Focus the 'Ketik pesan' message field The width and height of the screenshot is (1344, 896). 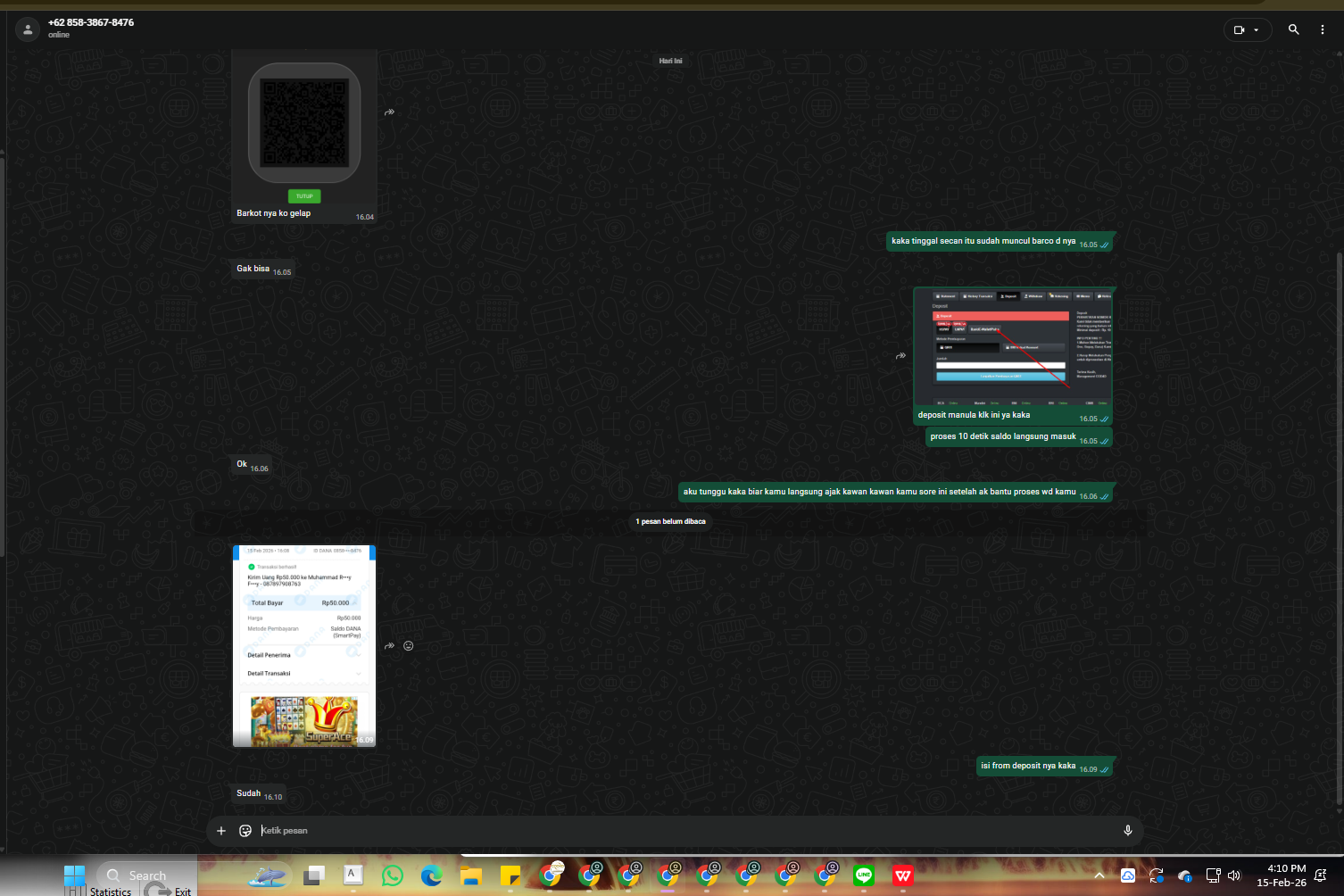tap(687, 831)
